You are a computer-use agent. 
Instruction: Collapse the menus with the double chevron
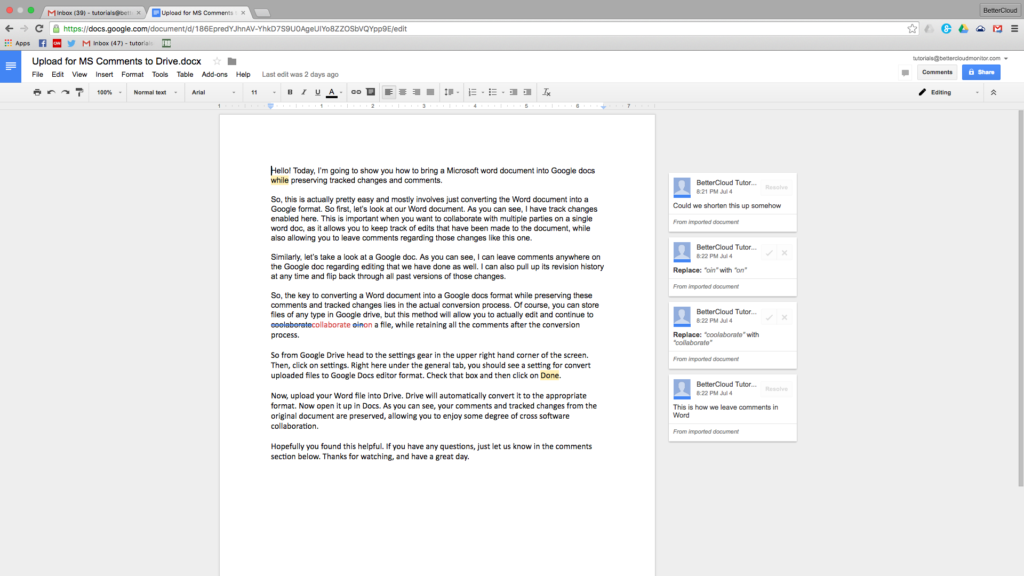coord(993,92)
